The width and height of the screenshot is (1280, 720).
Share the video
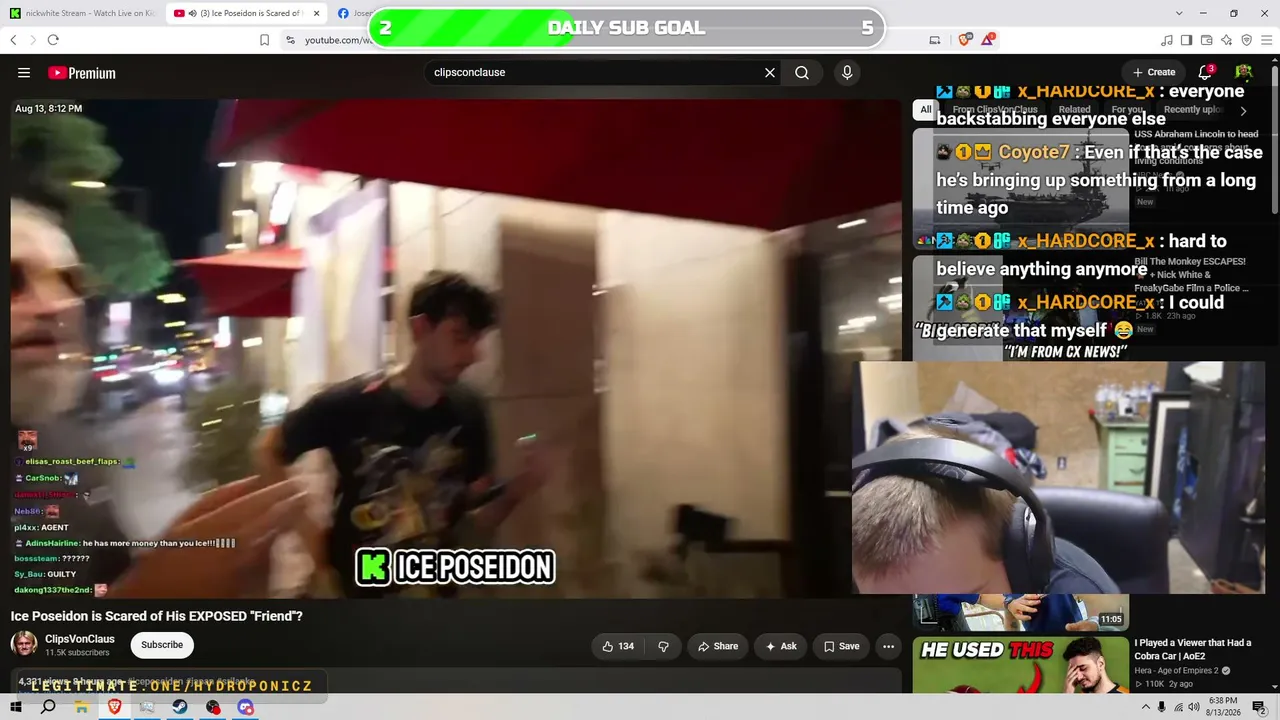coord(718,646)
